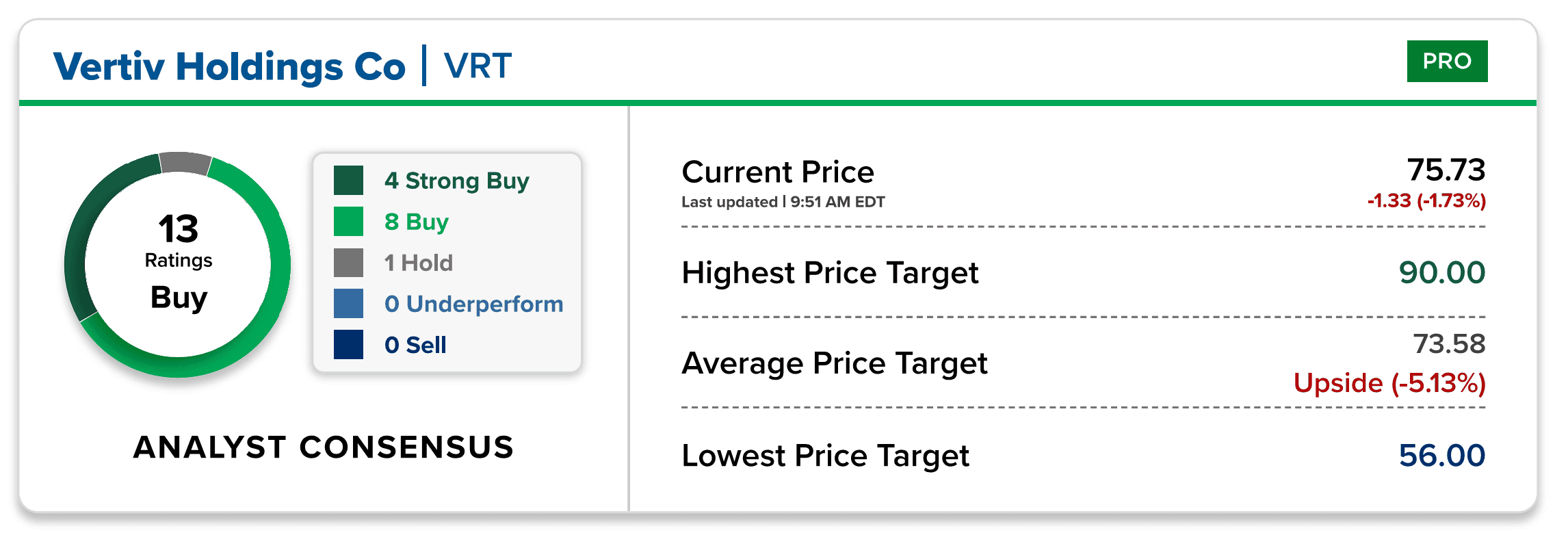Click the Sell navy legend swatch
The height and width of the screenshot is (548, 1568).
[348, 345]
